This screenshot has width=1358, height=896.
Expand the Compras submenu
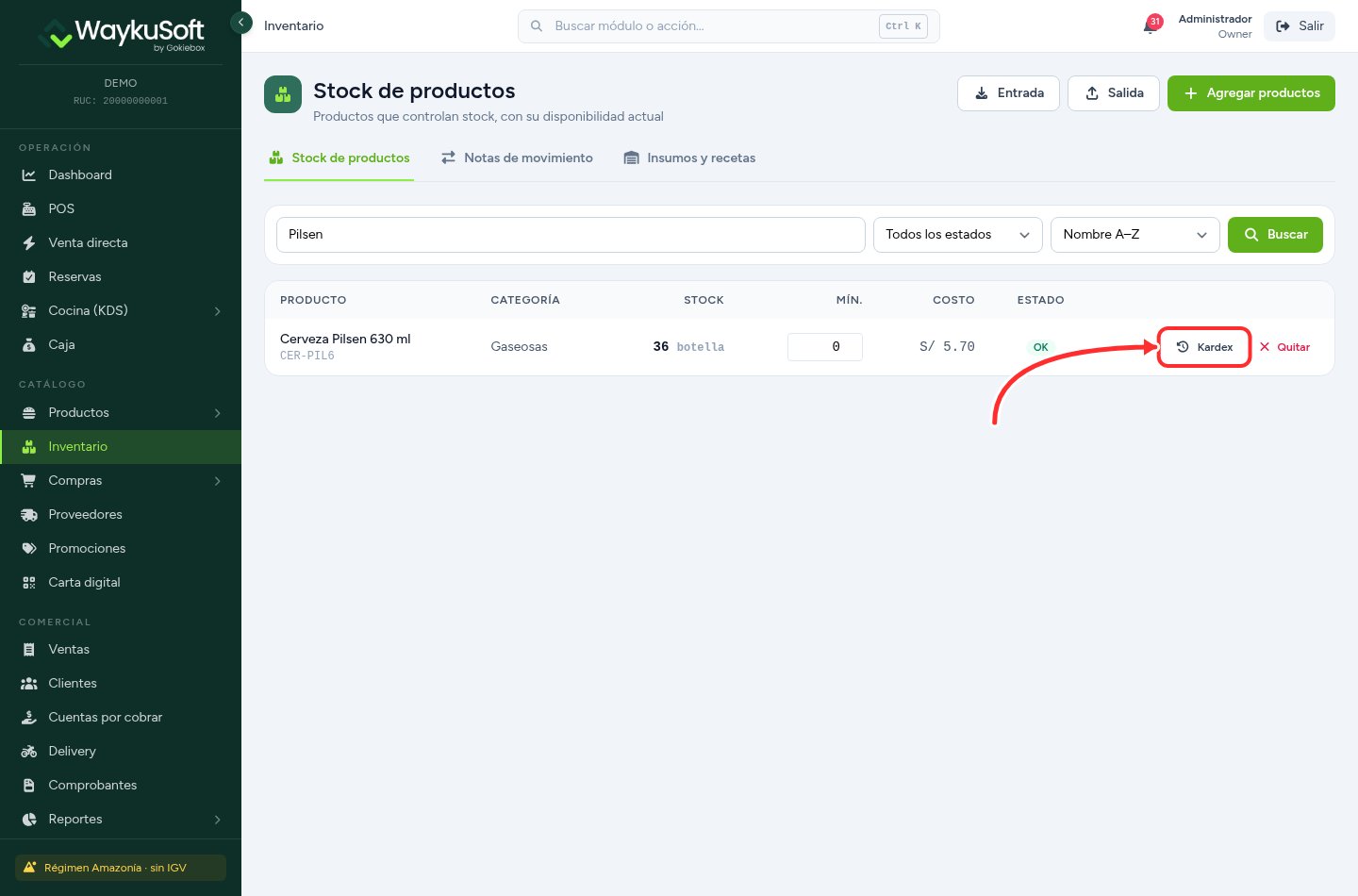pyautogui.click(x=218, y=480)
